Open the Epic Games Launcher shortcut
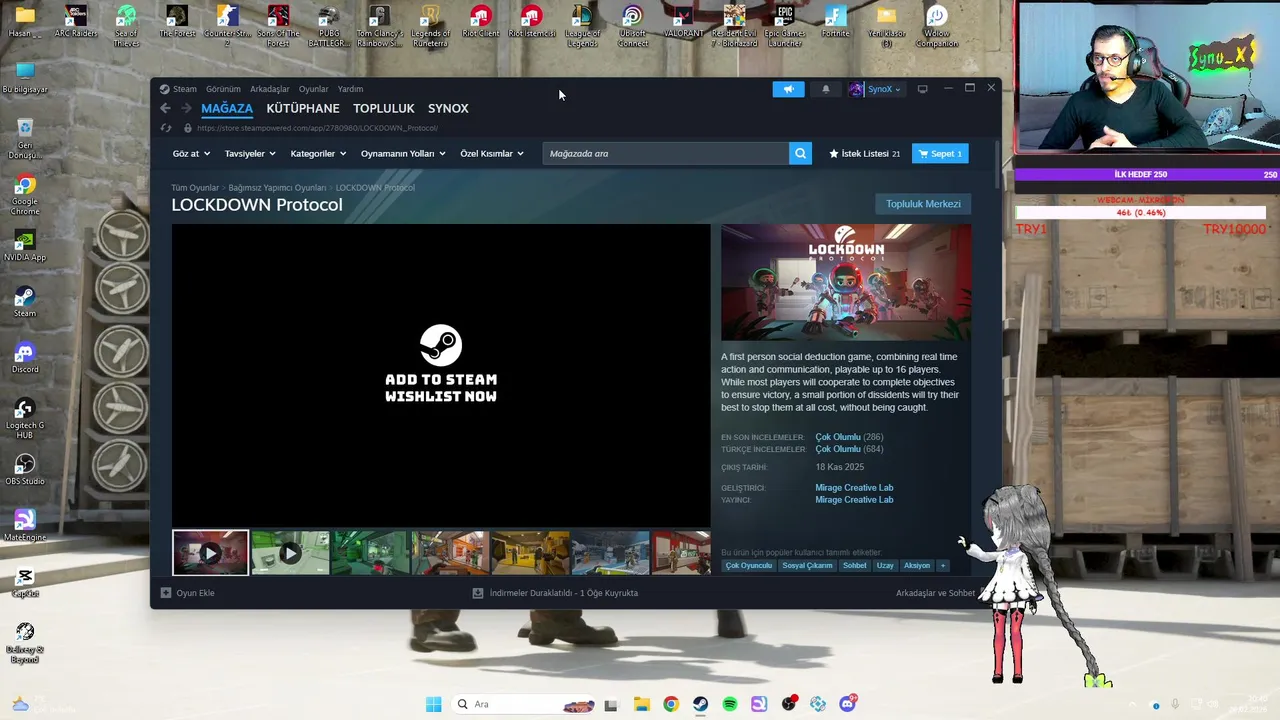 pyautogui.click(x=785, y=26)
